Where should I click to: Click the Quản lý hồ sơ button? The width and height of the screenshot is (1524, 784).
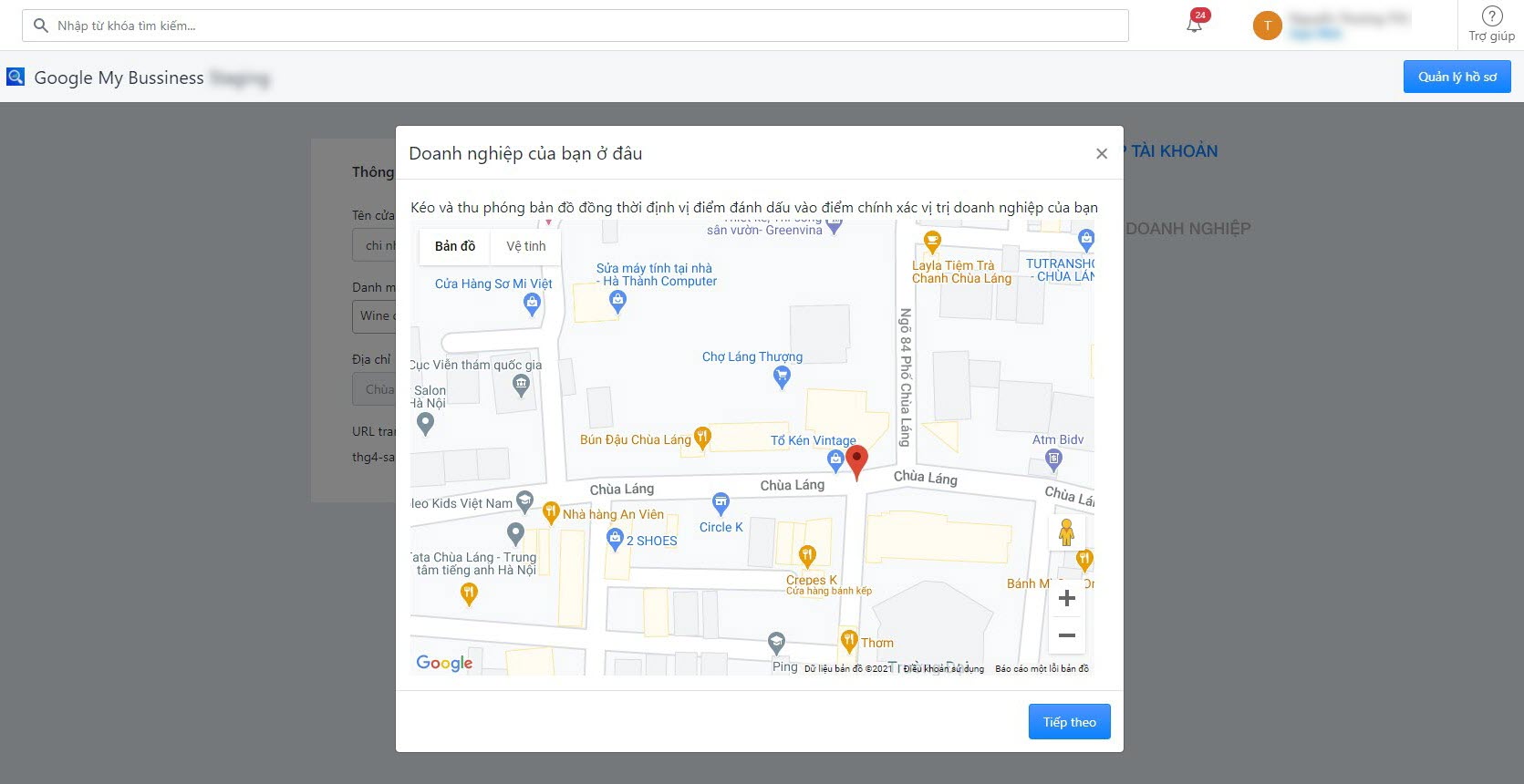(x=1457, y=77)
